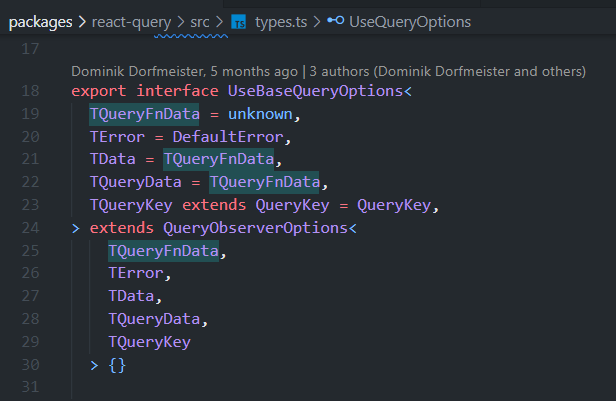
Task: Open the packages breadcrumb segment
Action: tap(40, 22)
